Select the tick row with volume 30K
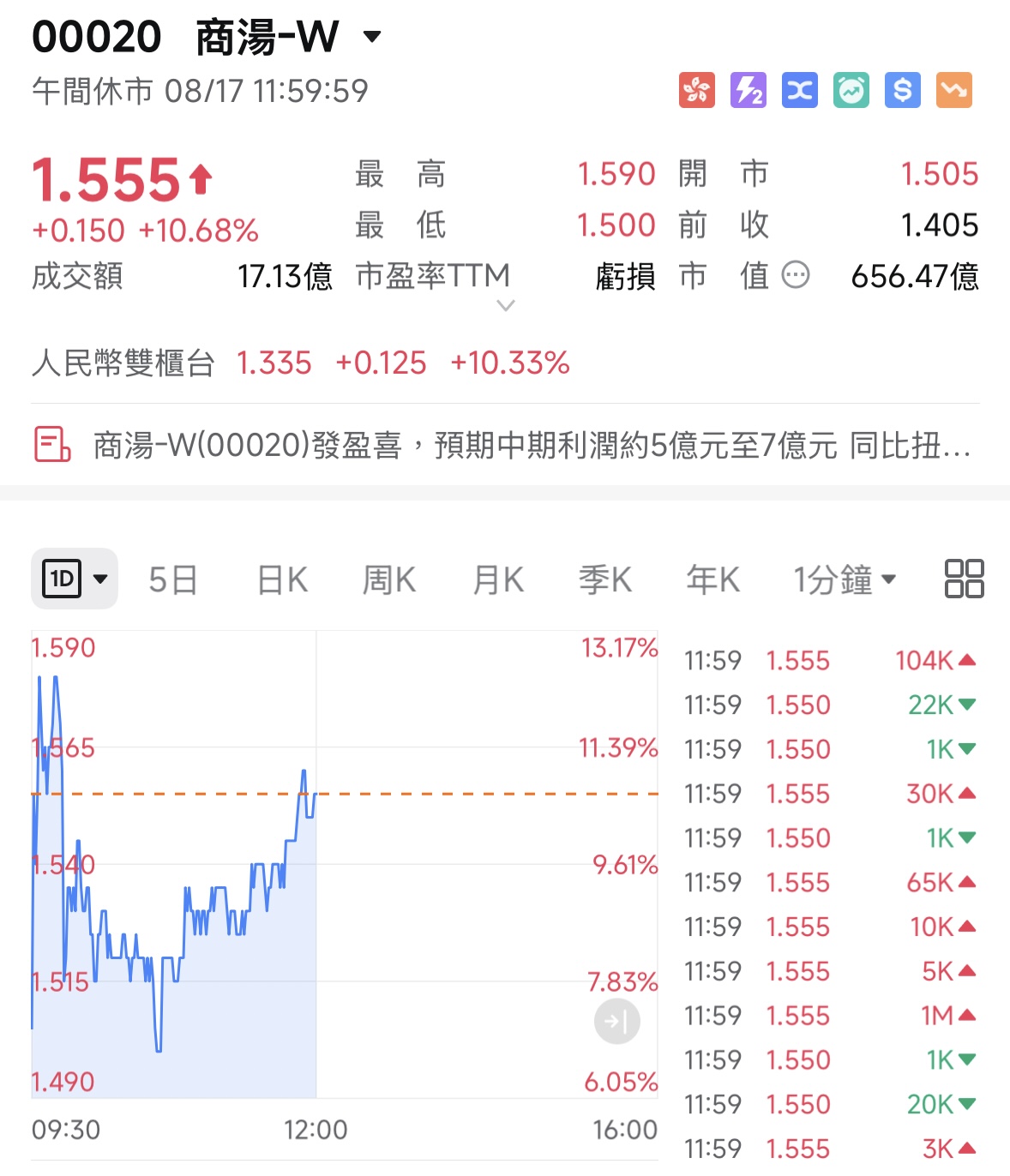 pos(830,794)
